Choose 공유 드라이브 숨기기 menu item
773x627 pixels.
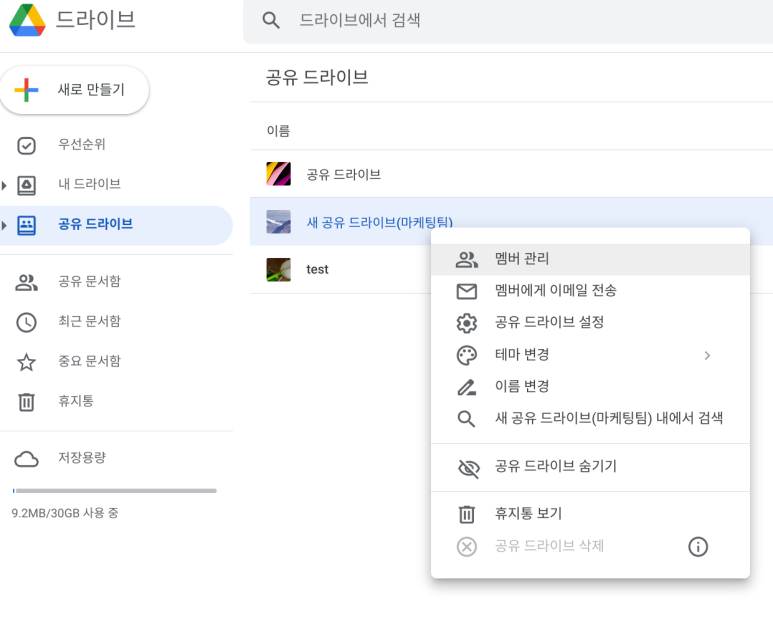tap(590, 466)
